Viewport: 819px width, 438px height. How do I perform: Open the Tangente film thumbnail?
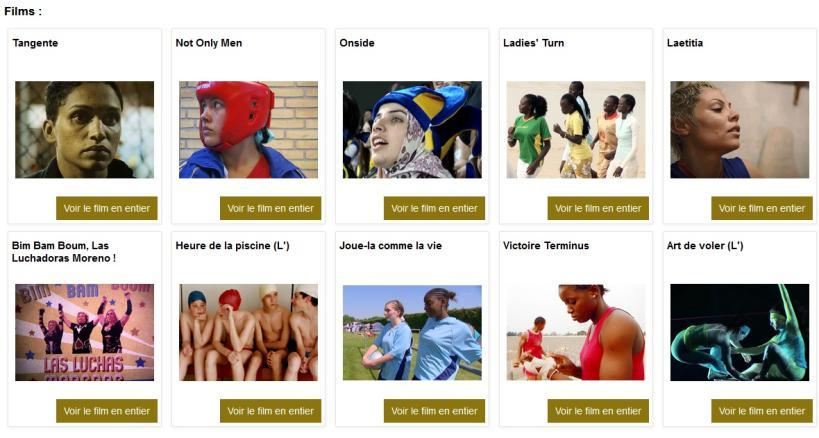pyautogui.click(x=85, y=129)
